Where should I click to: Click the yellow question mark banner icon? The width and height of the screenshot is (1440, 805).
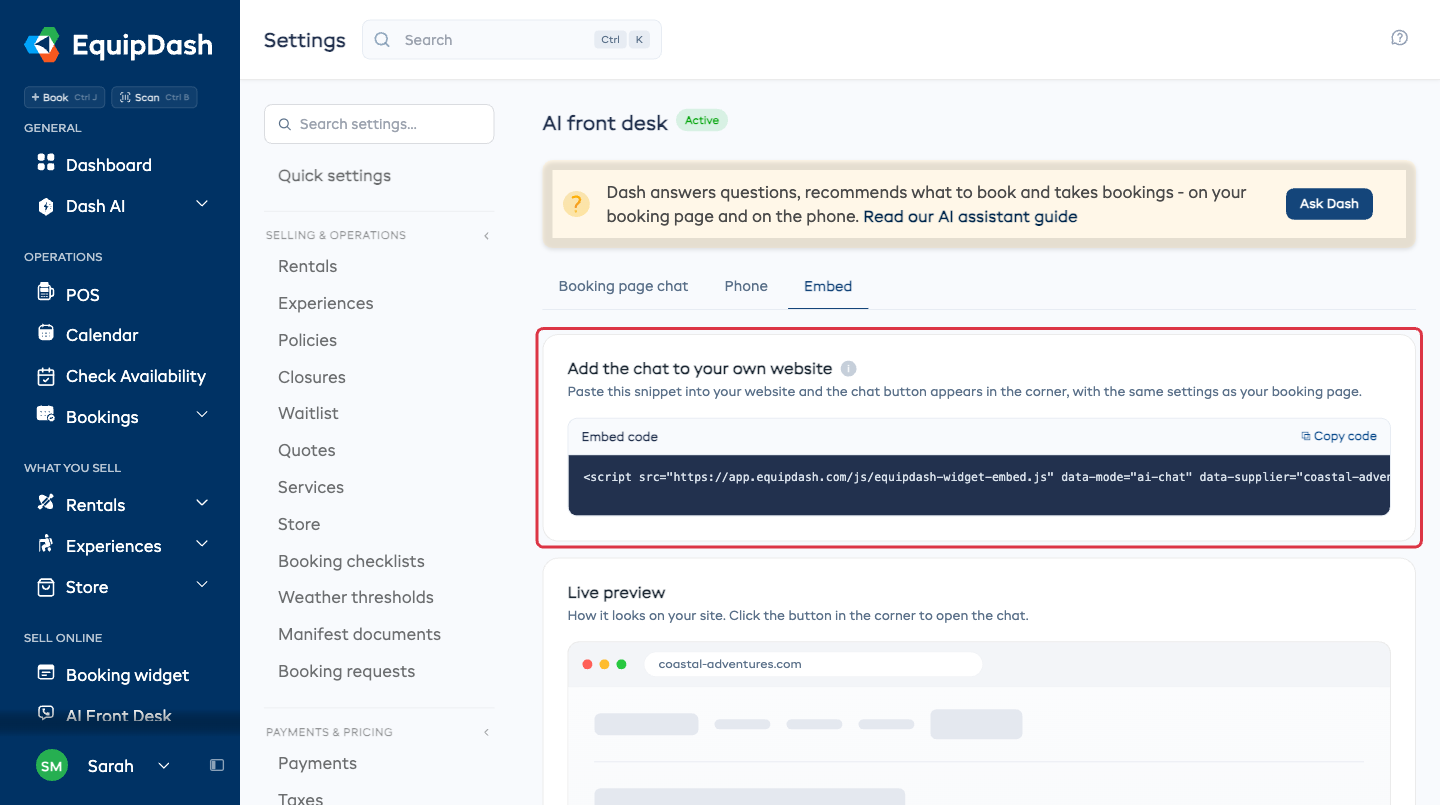tap(576, 204)
